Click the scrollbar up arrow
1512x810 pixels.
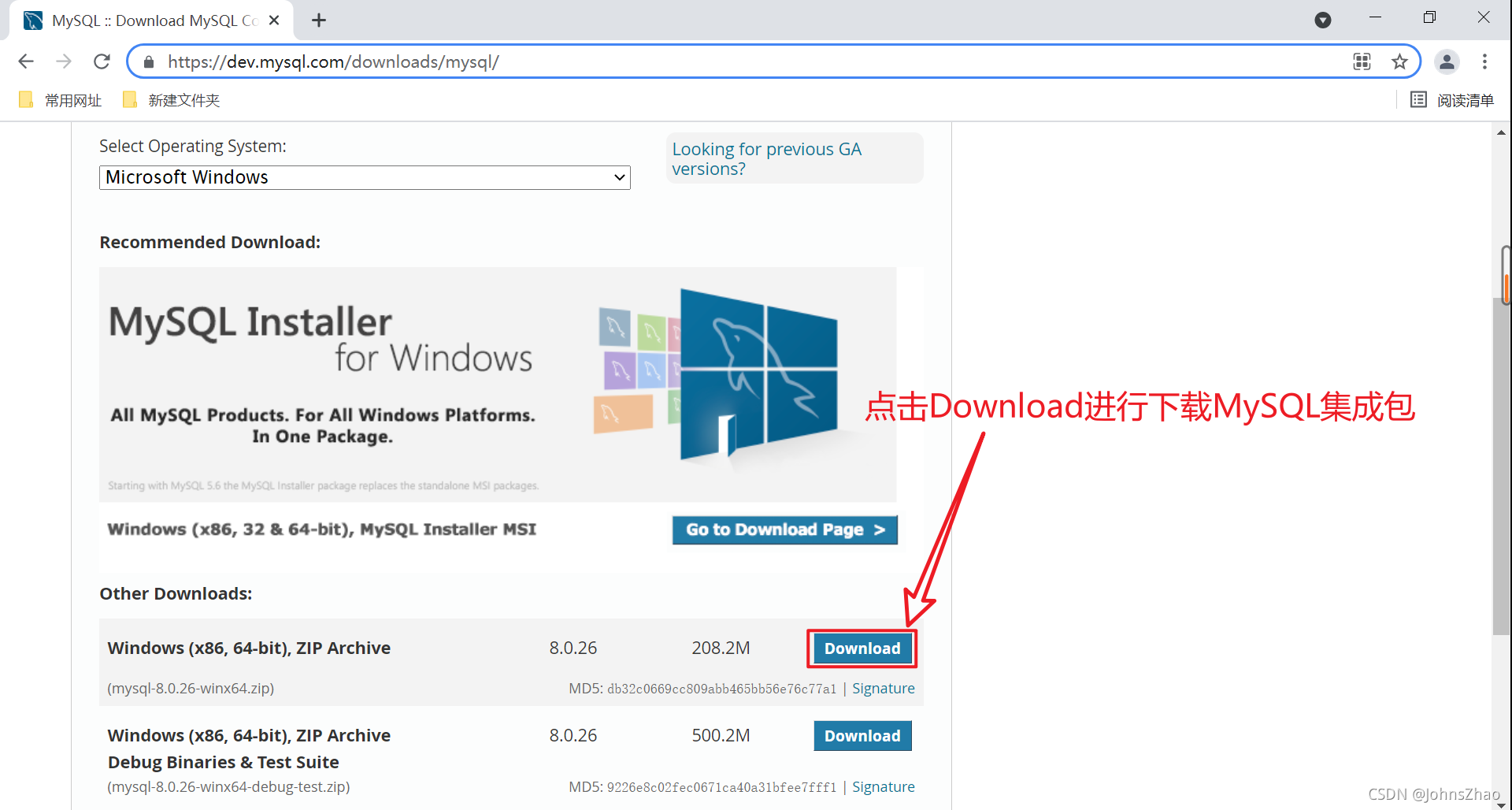click(x=1502, y=132)
